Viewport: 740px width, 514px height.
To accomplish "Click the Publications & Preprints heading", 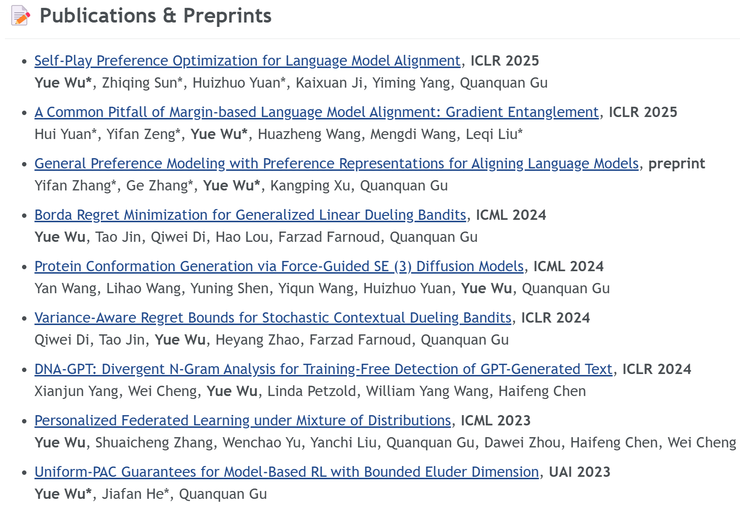I will tap(155, 16).
